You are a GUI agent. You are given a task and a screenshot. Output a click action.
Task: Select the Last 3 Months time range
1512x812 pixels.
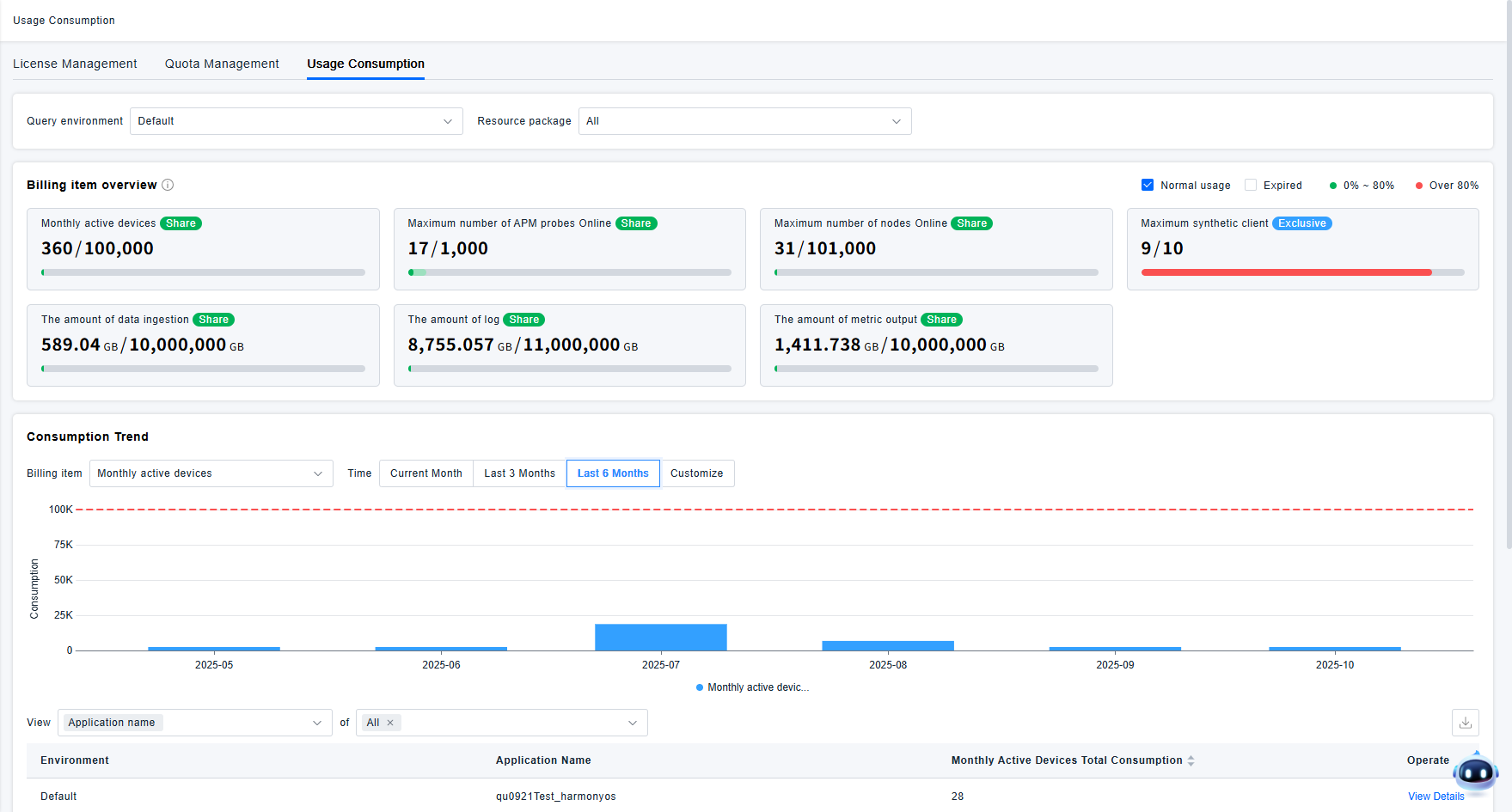click(x=519, y=473)
